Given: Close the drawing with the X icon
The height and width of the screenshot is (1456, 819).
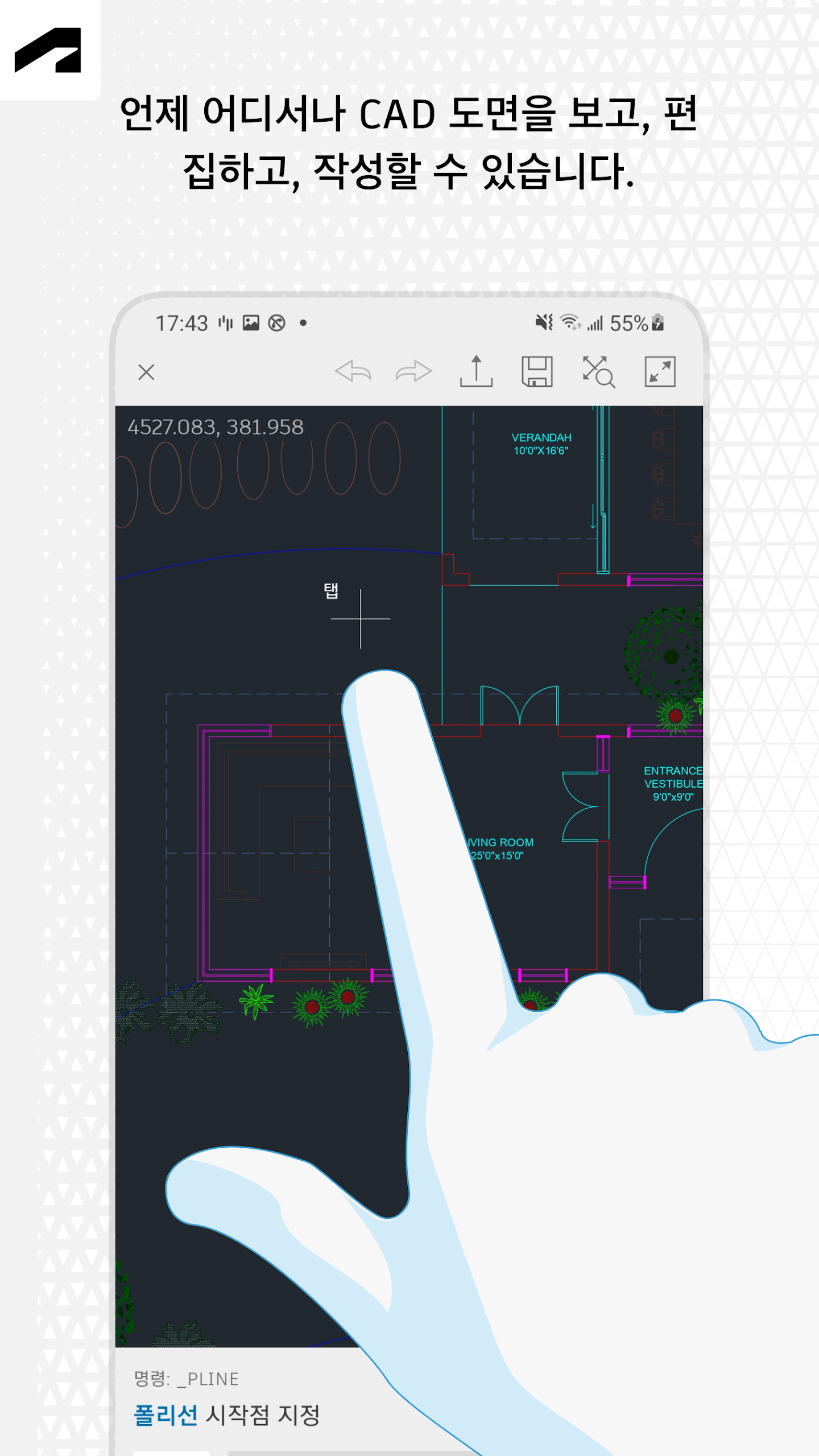Looking at the screenshot, I should (x=146, y=372).
